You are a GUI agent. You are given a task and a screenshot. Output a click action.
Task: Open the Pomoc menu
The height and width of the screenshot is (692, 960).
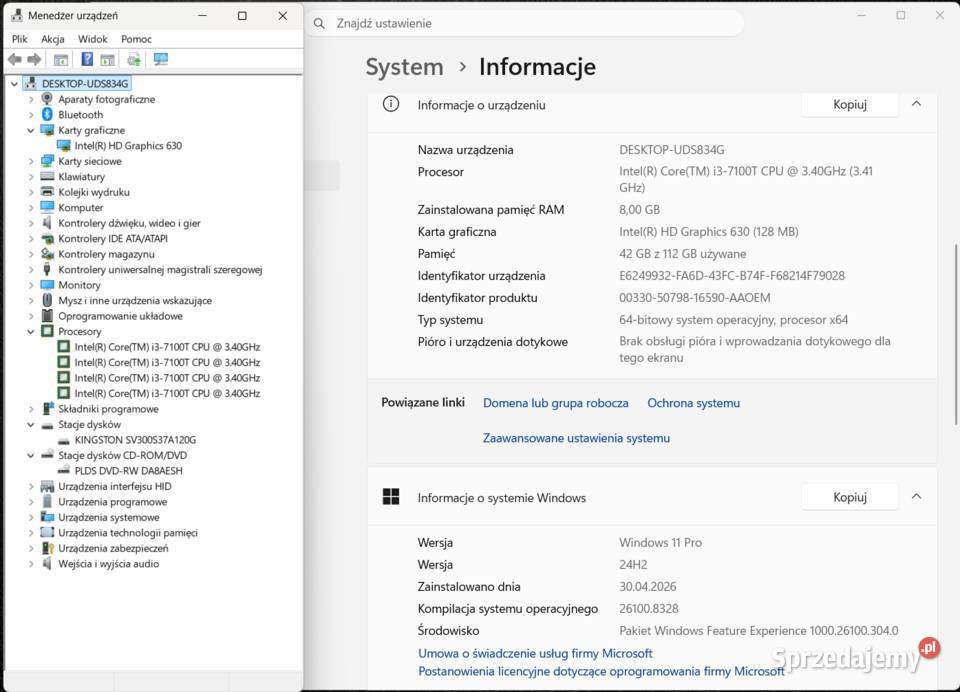(136, 39)
